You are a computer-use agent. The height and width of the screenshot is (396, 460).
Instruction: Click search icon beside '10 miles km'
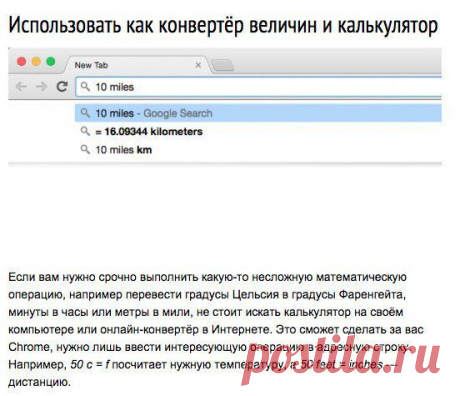click(x=85, y=149)
